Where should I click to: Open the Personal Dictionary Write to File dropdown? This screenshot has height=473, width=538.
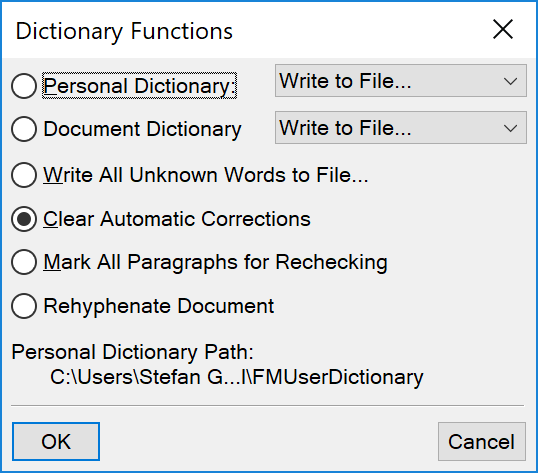[400, 81]
